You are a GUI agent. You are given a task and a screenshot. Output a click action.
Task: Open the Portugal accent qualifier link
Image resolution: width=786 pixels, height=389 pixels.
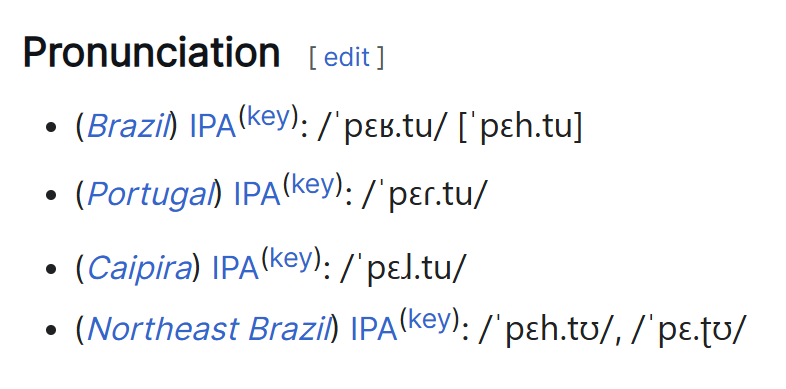[x=150, y=195]
